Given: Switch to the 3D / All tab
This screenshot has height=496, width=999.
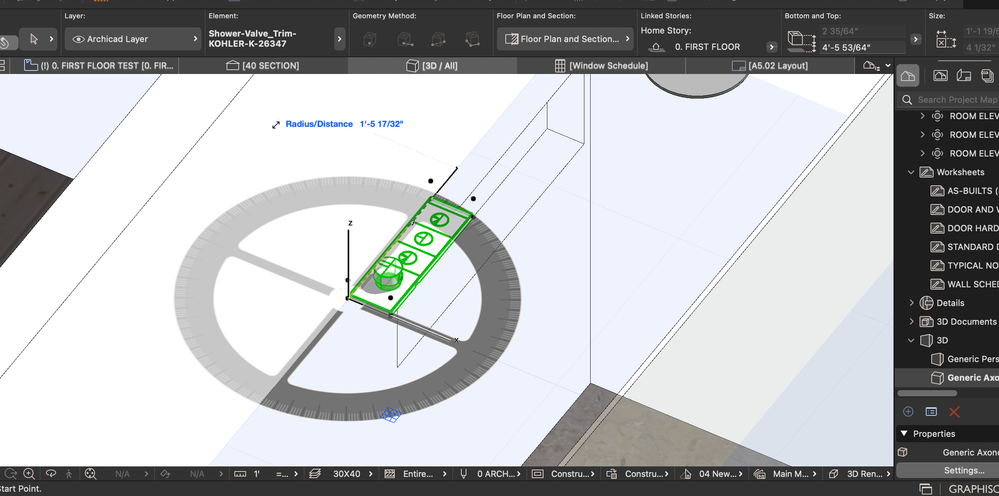Looking at the screenshot, I should point(432,66).
